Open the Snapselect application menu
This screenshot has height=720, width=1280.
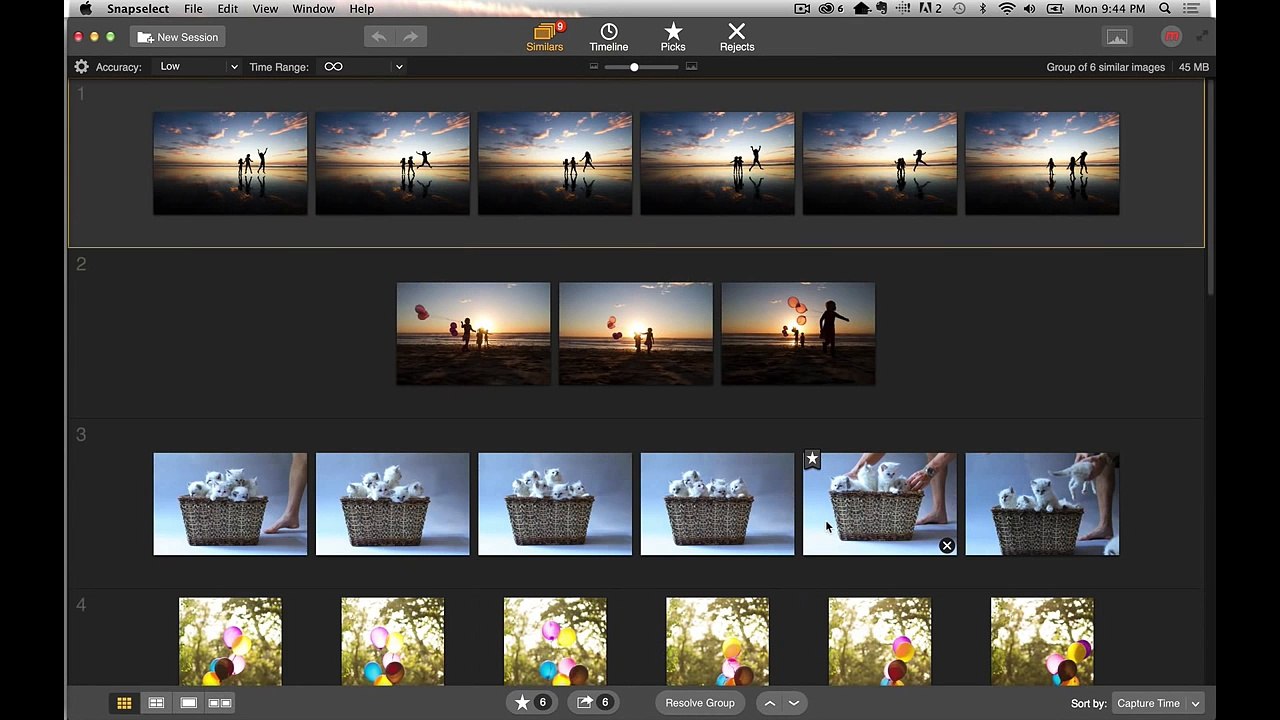(x=138, y=9)
